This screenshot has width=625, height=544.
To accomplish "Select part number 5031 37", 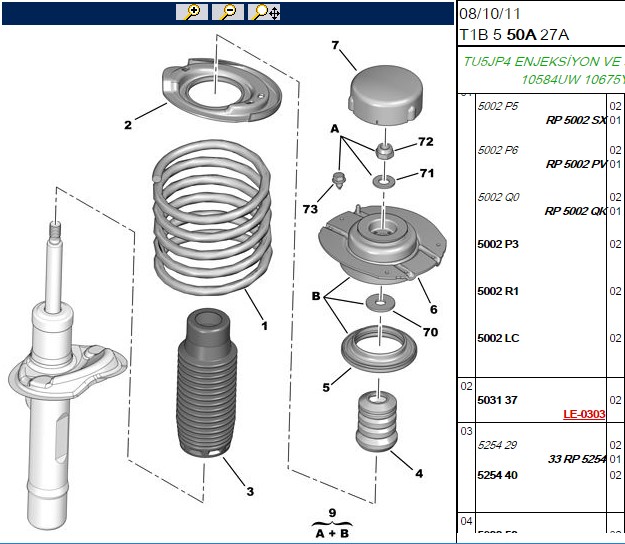I will pos(497,400).
